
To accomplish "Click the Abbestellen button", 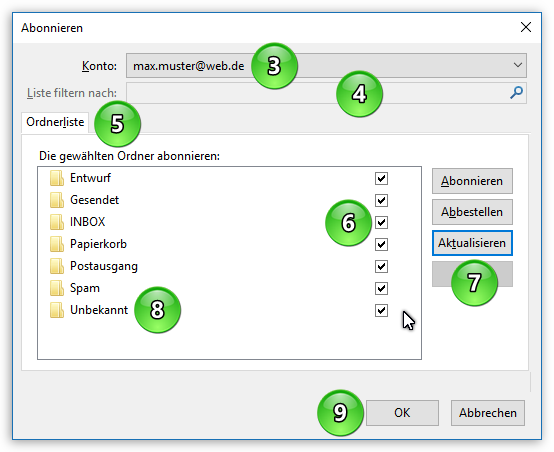I will click(x=472, y=212).
